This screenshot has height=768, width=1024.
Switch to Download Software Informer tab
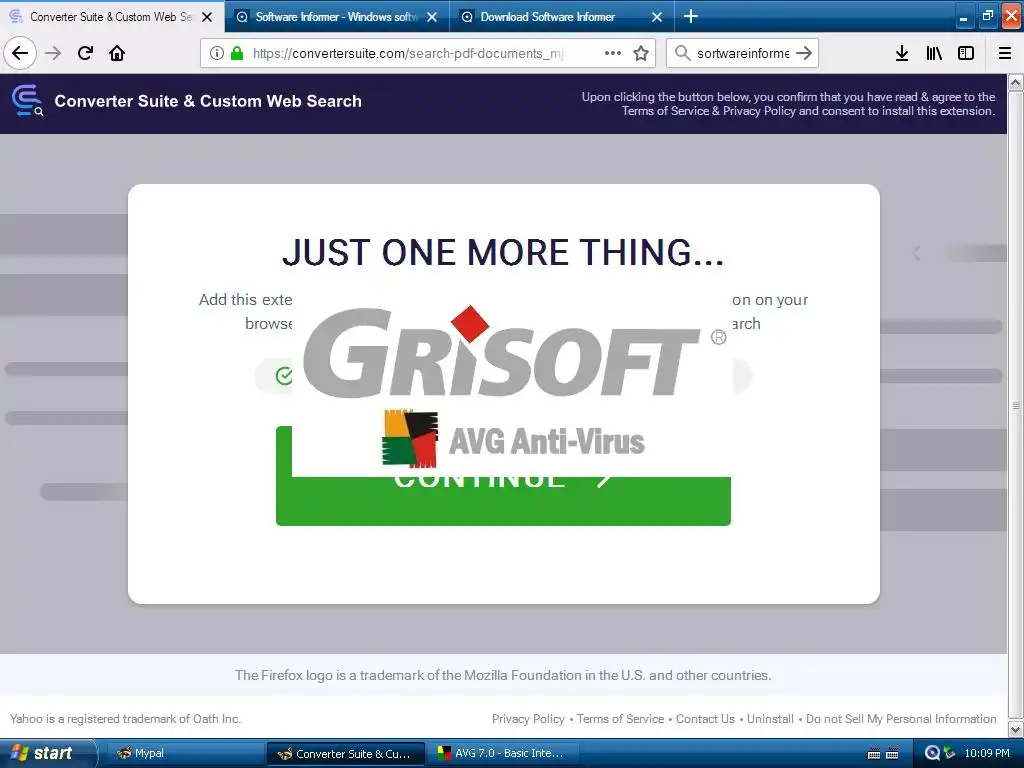tap(562, 17)
